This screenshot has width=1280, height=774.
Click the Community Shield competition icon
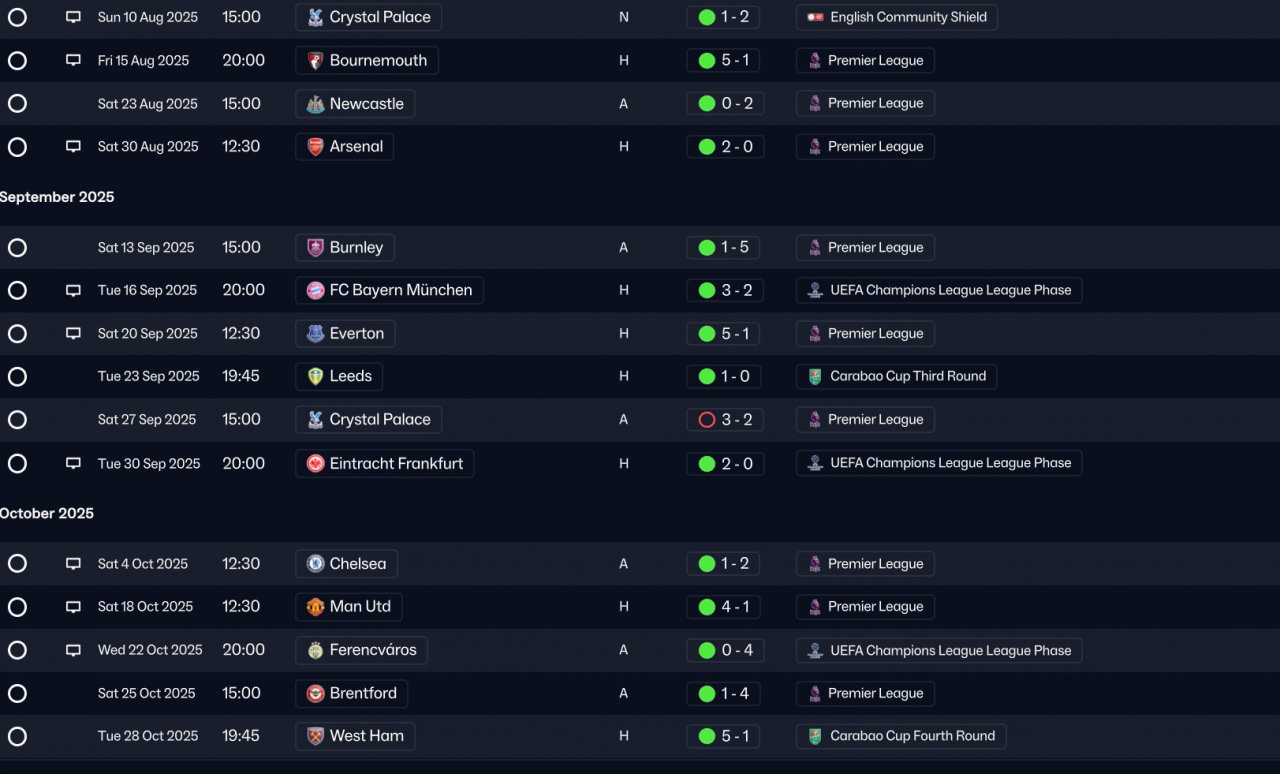click(x=815, y=17)
